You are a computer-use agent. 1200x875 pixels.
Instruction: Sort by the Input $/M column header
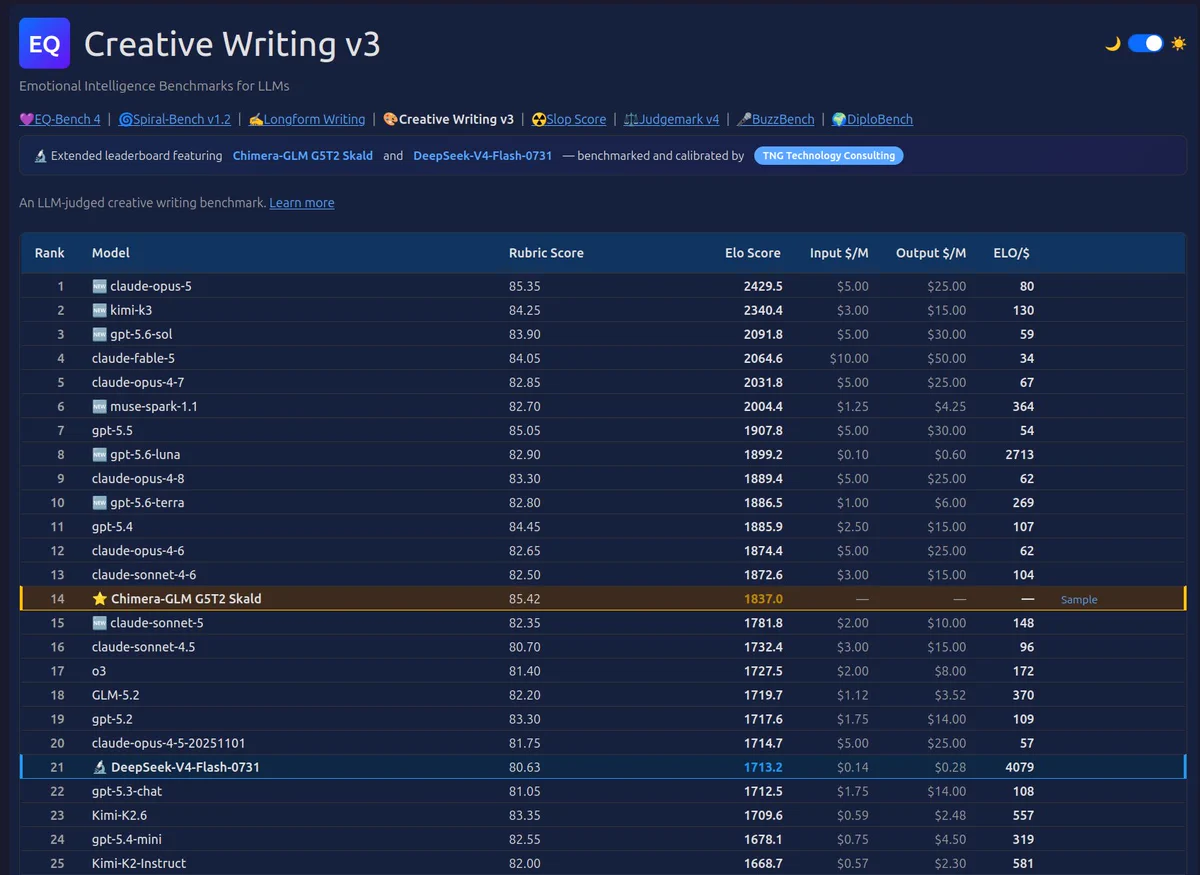point(839,253)
